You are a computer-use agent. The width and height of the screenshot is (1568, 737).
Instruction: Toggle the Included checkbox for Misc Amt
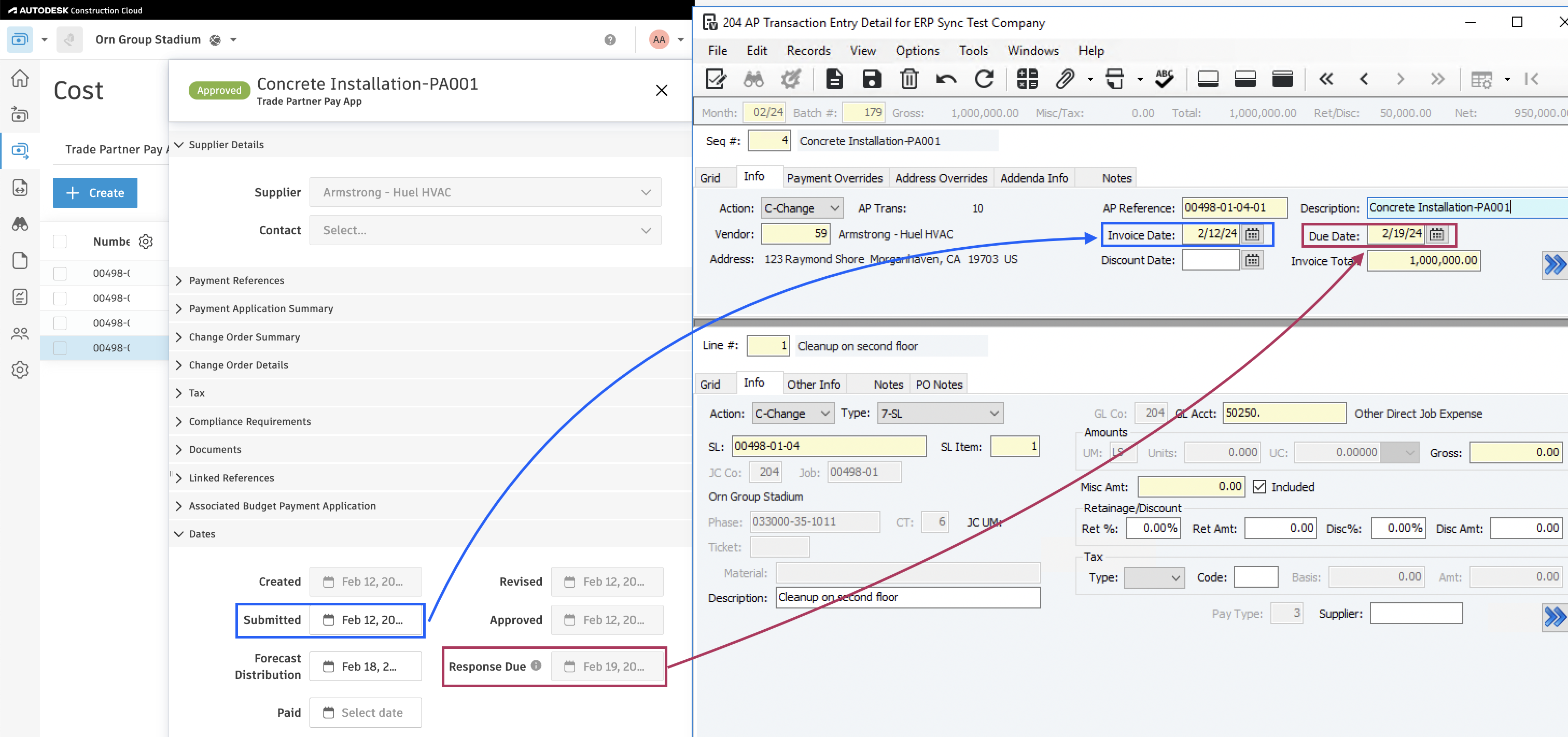1257,487
